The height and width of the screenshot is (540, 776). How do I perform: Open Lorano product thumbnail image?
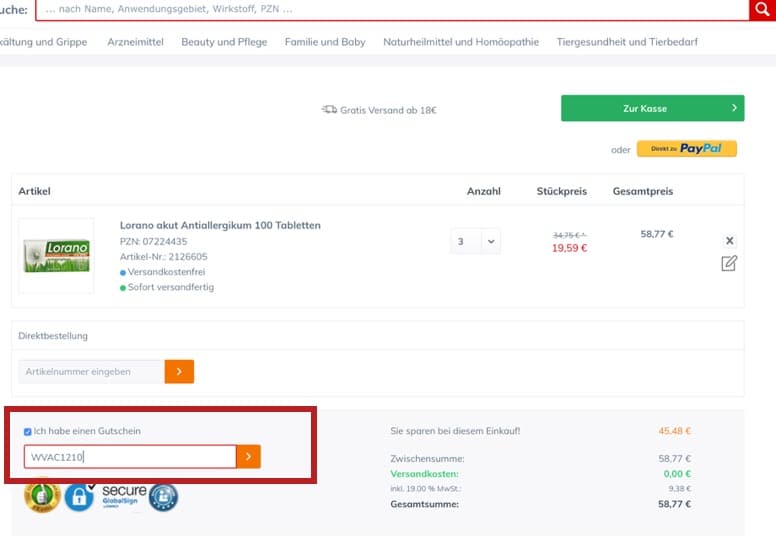click(56, 256)
